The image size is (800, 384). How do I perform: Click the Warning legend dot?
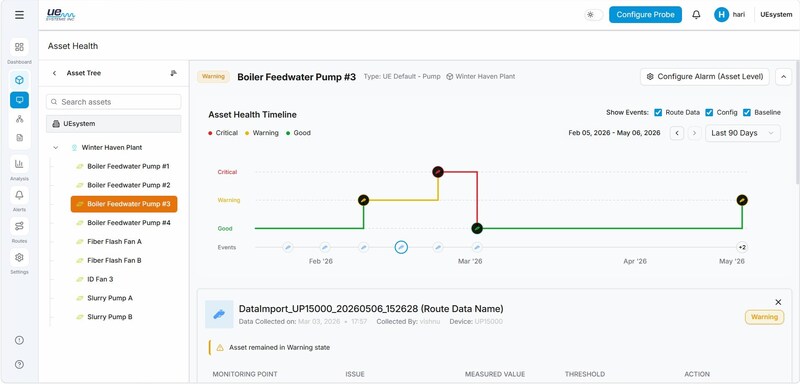pos(247,133)
